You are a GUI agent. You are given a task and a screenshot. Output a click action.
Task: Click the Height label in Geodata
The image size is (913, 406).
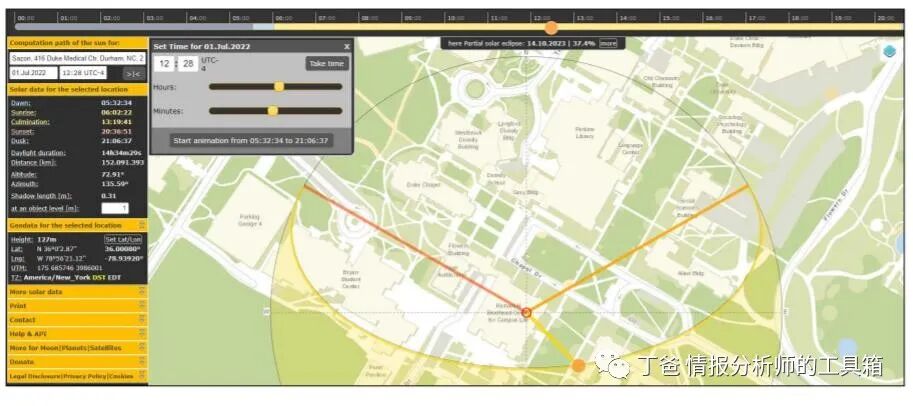21,239
